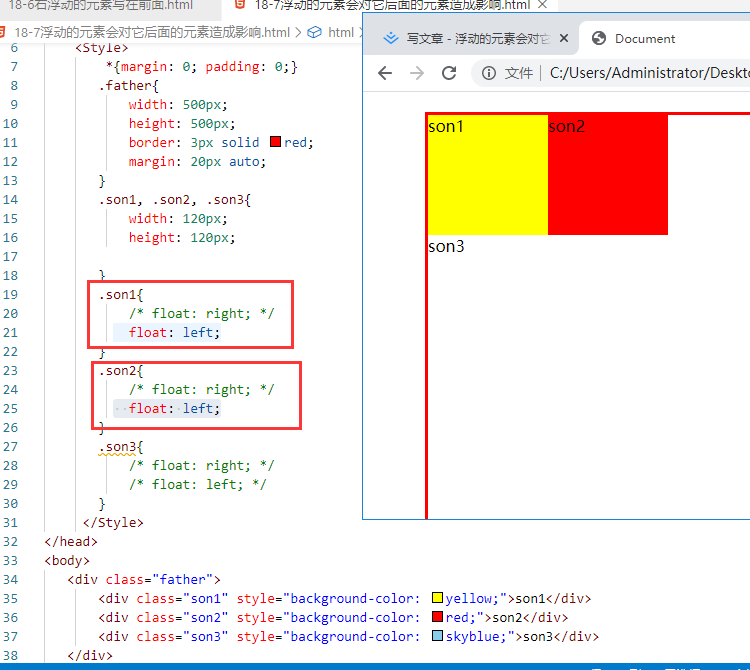Click the yellow son1 box in browser
750x670 pixels.
click(487, 175)
